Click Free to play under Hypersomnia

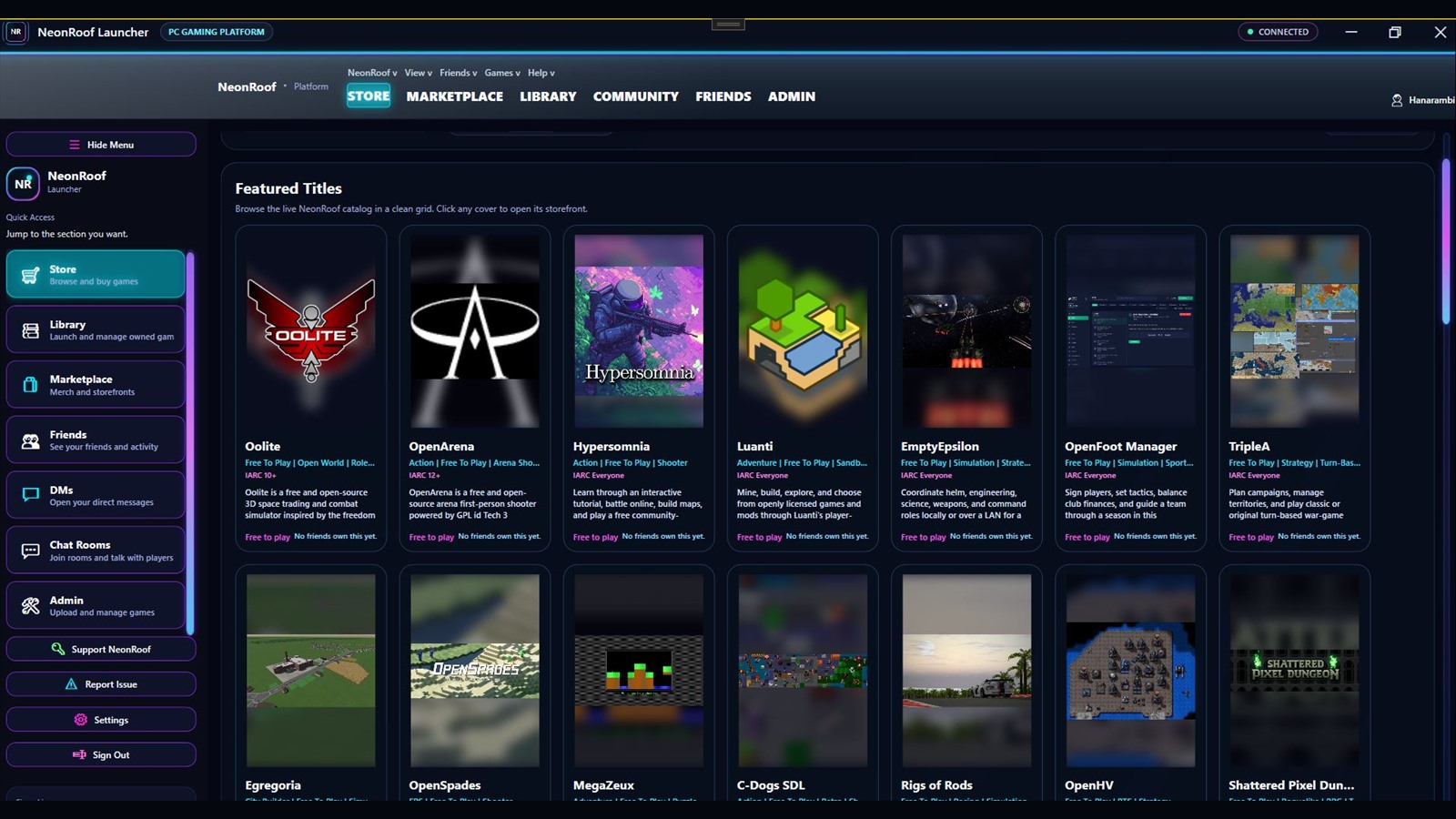pyautogui.click(x=595, y=537)
